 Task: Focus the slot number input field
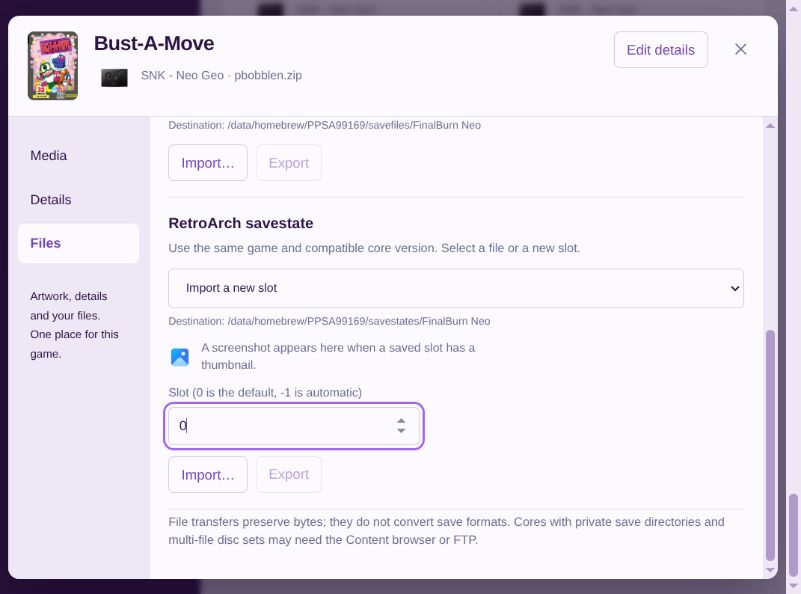[294, 426]
